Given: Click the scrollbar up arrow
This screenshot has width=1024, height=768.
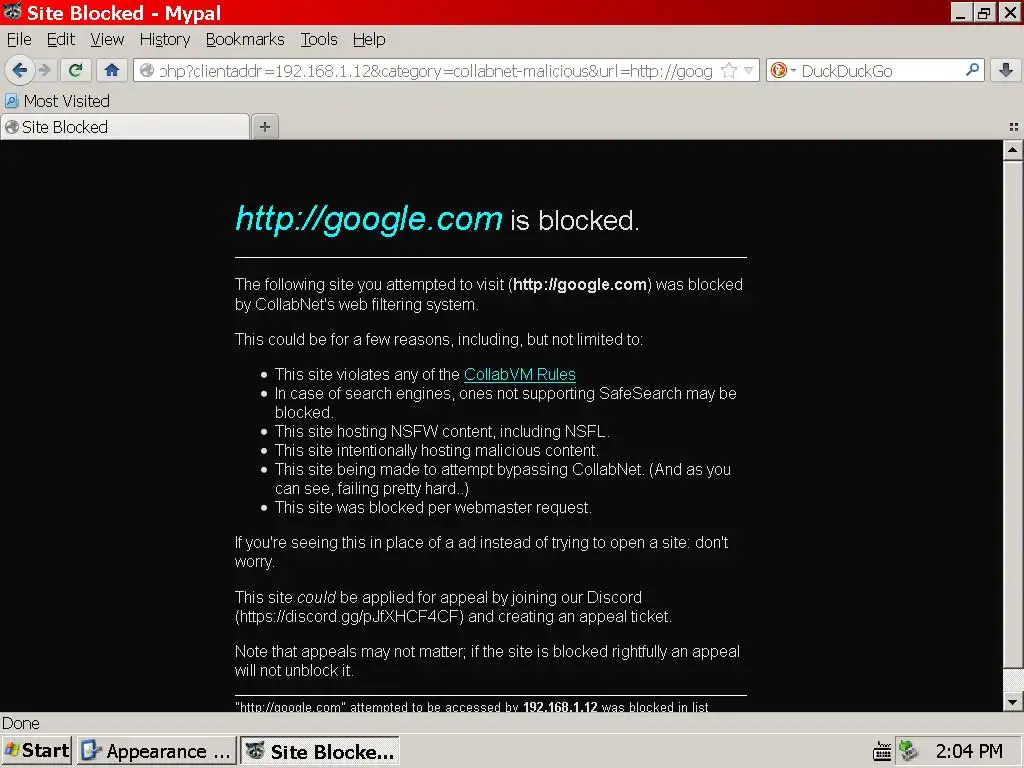Looking at the screenshot, I should click(x=1012, y=150).
